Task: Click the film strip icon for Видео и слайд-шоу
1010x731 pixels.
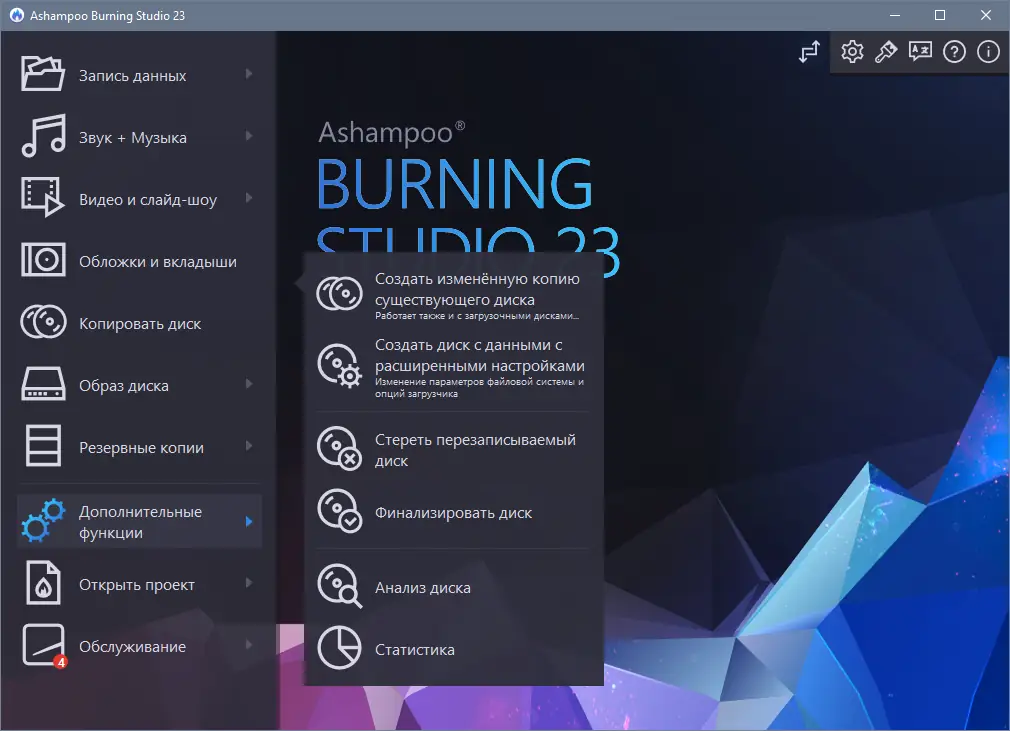Action: pos(43,197)
